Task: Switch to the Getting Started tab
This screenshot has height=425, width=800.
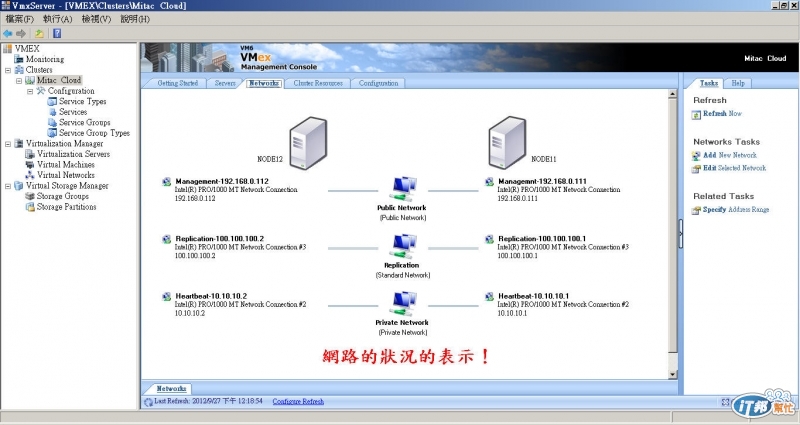Action: point(177,83)
